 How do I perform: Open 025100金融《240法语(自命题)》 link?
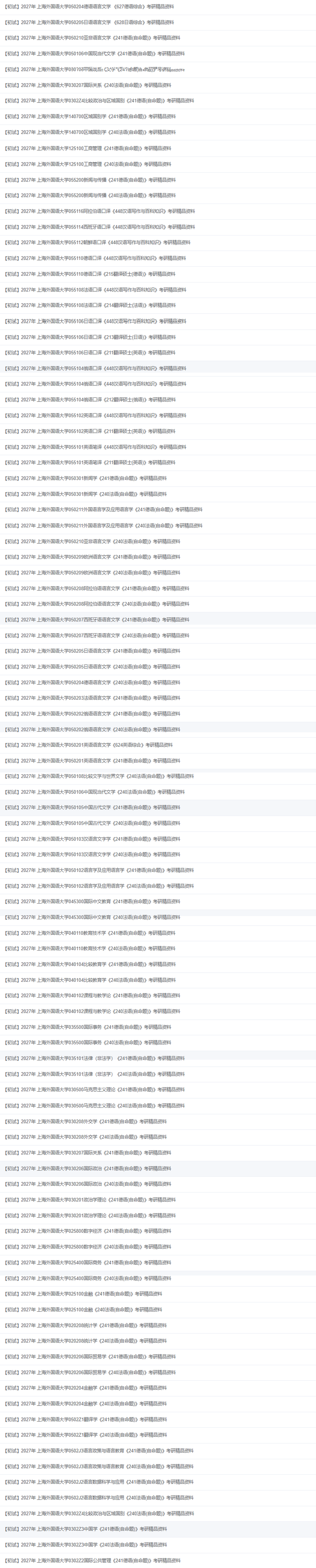pos(83,1309)
